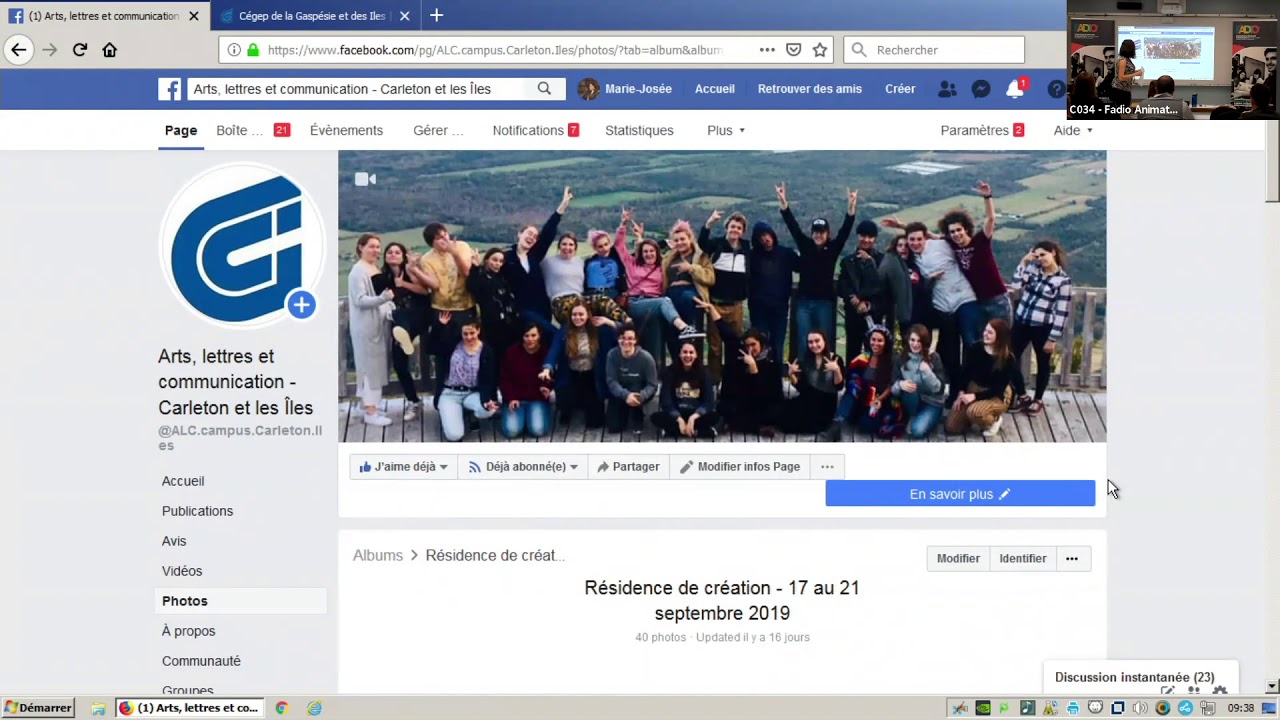This screenshot has height=720, width=1280.
Task: Open the page Notifications tab
Action: tap(536, 131)
